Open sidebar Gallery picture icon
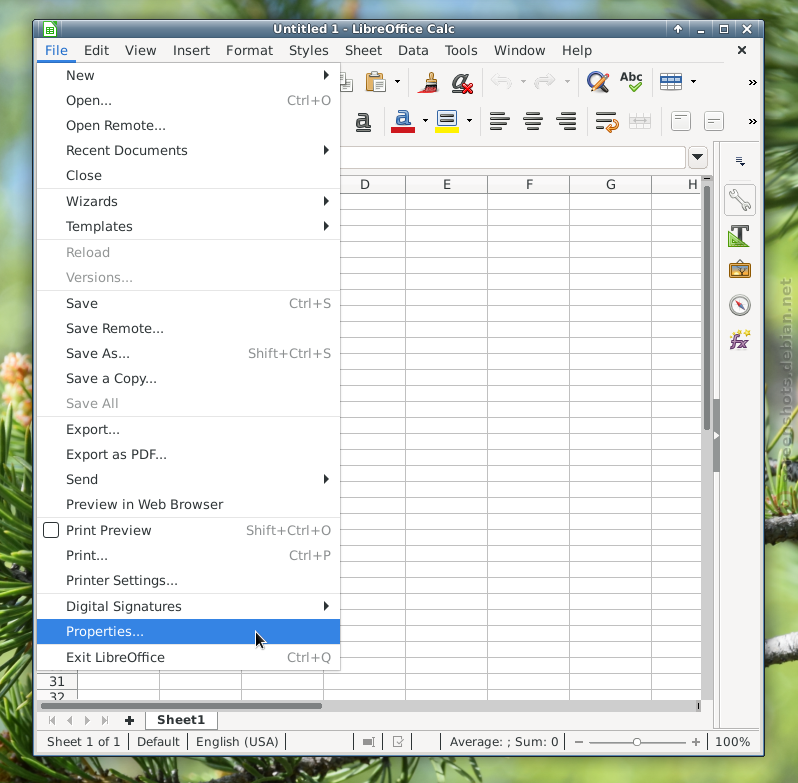This screenshot has height=783, width=798. coord(739,270)
